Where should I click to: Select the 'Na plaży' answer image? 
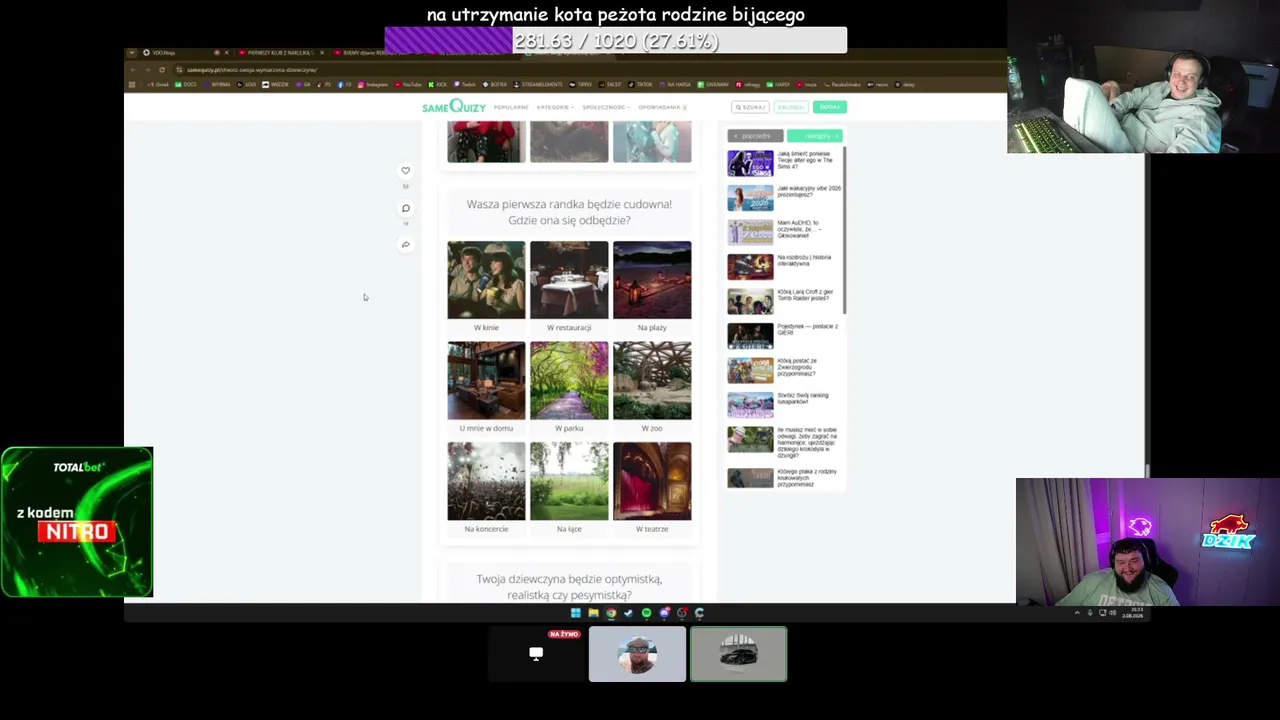[x=652, y=280]
